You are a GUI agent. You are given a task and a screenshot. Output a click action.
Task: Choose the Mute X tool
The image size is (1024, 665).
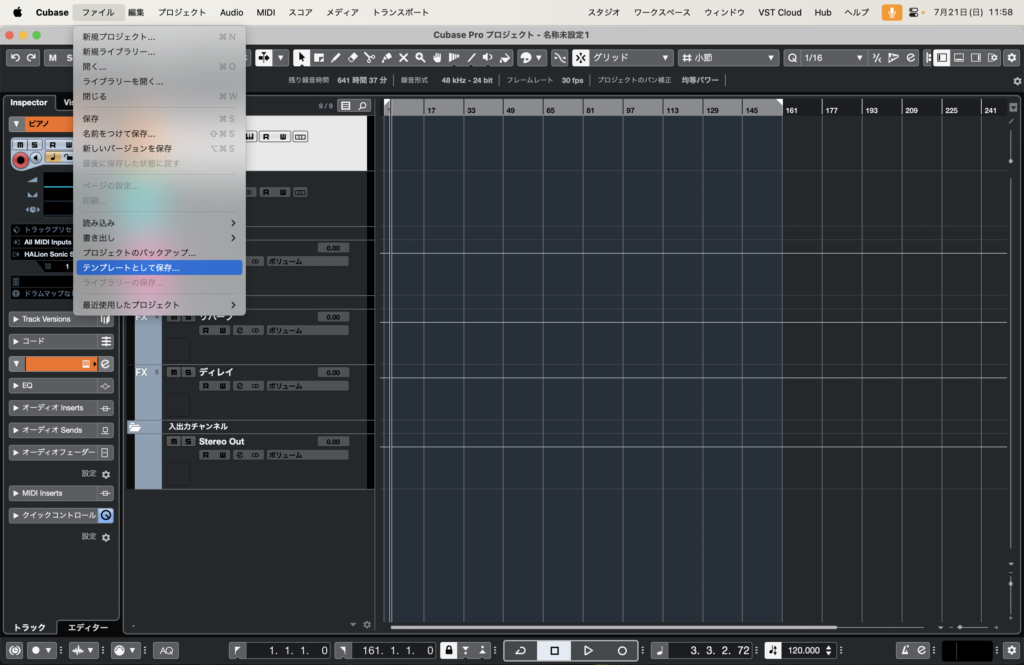click(404, 58)
